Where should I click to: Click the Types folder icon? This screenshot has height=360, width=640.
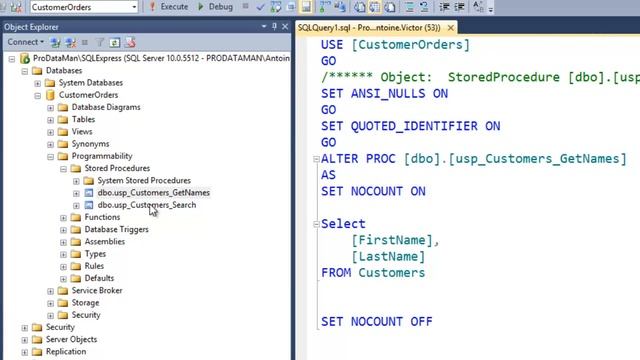[76, 254]
